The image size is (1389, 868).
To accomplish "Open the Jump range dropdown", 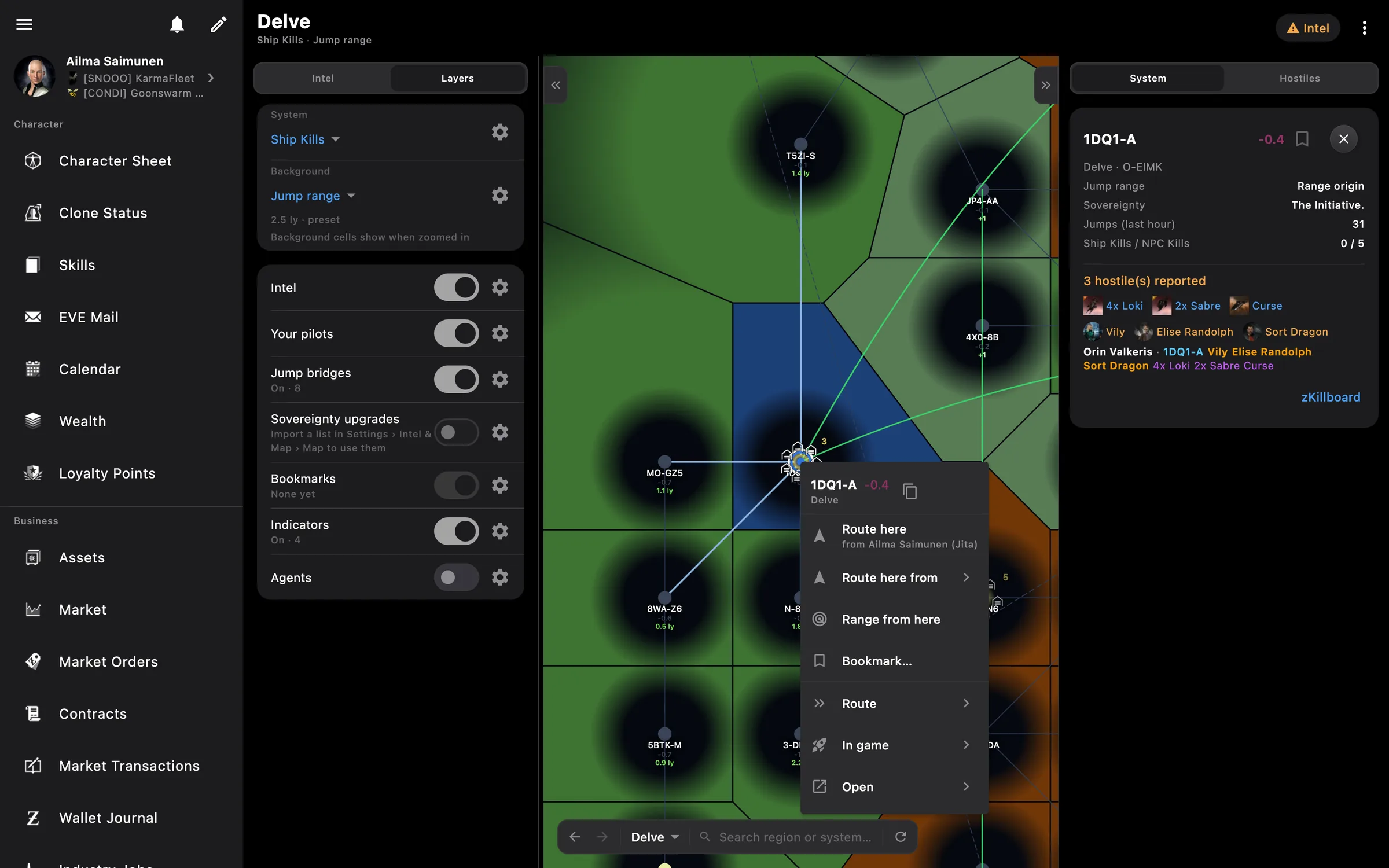I will tap(313, 196).
